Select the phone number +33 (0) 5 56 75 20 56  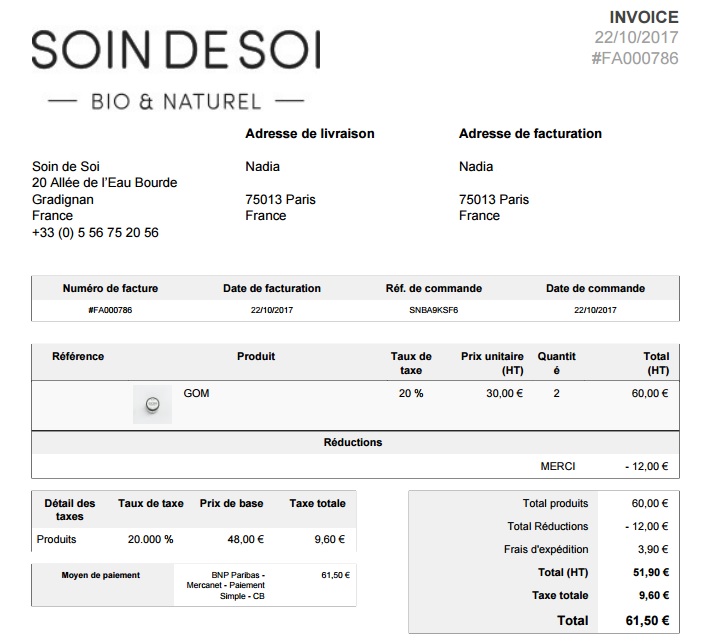[x=95, y=232]
